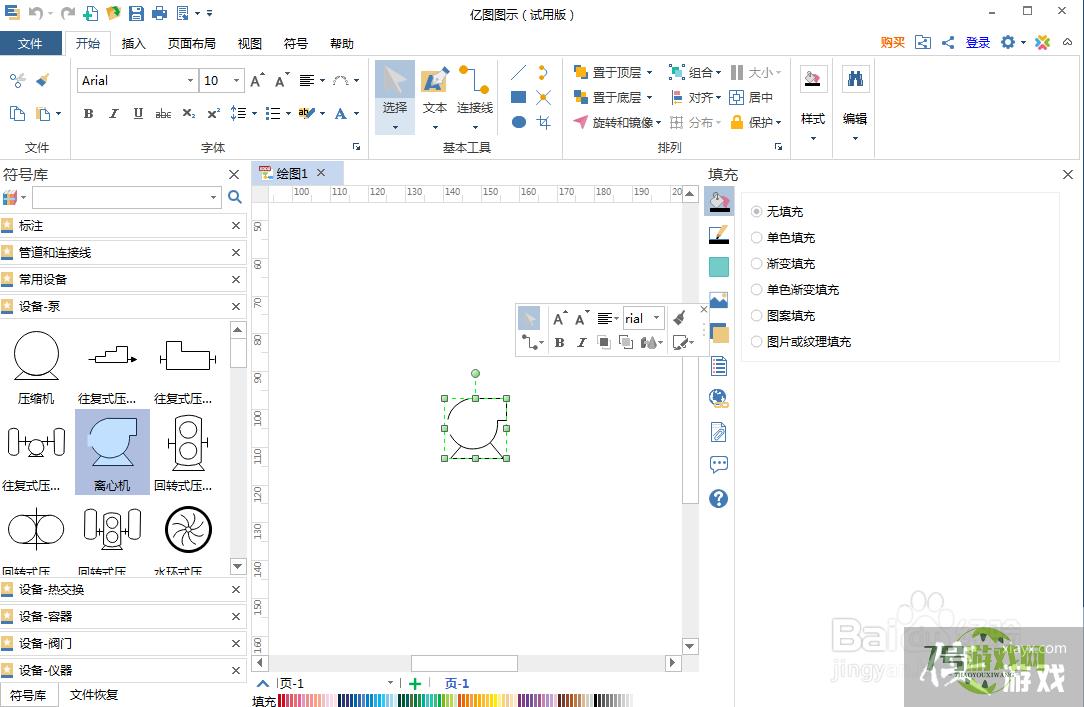Open the picture settings sidebar icon

coord(719,300)
